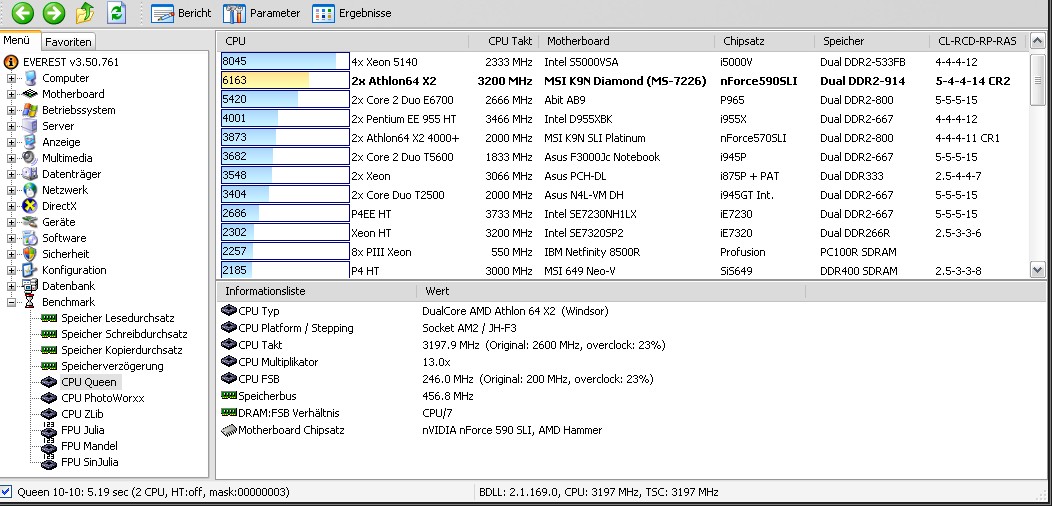Switch to the Menü tab

(17, 40)
